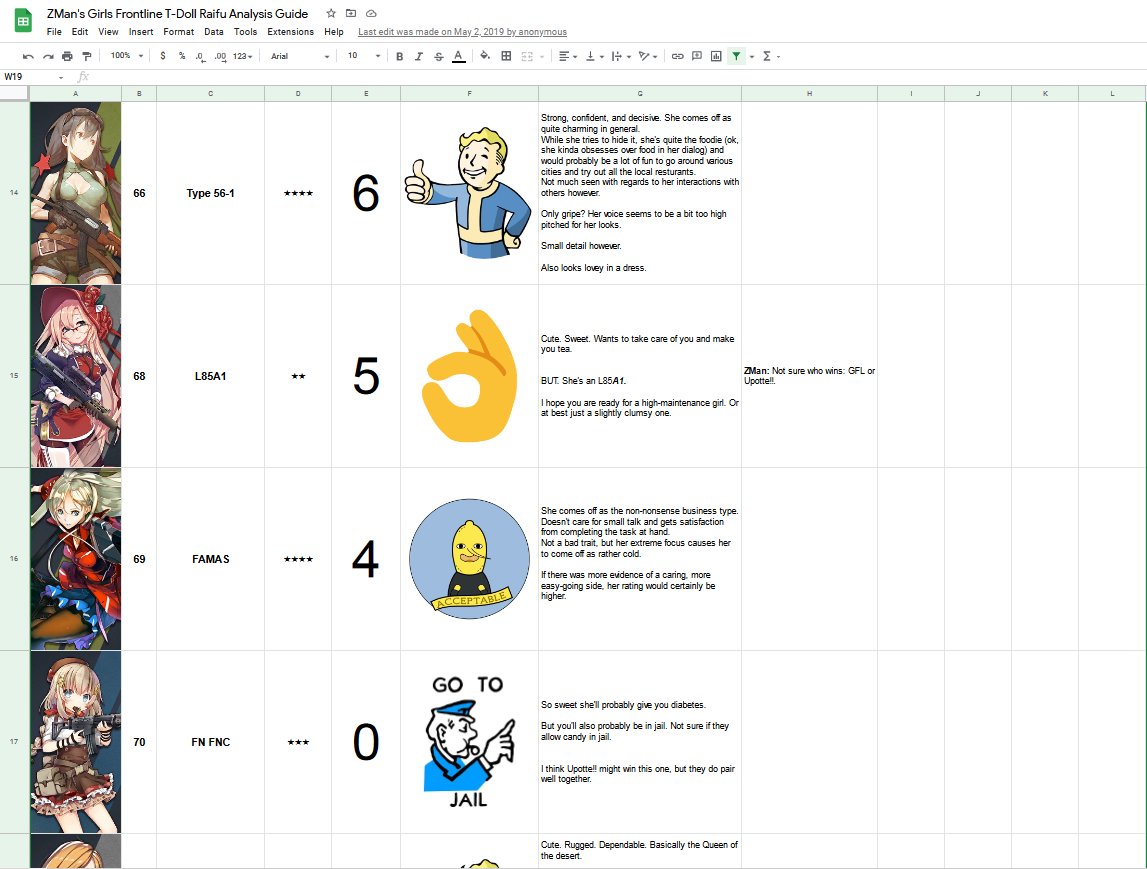Click the Redo icon

tap(48, 56)
